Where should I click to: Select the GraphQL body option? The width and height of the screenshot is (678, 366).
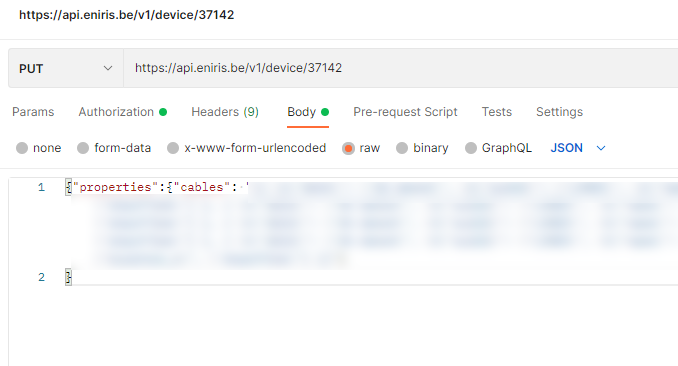click(471, 148)
